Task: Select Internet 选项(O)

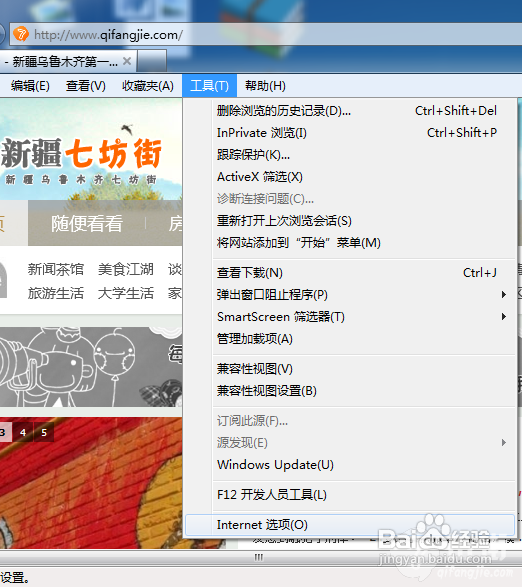Action: [x=350, y=525]
